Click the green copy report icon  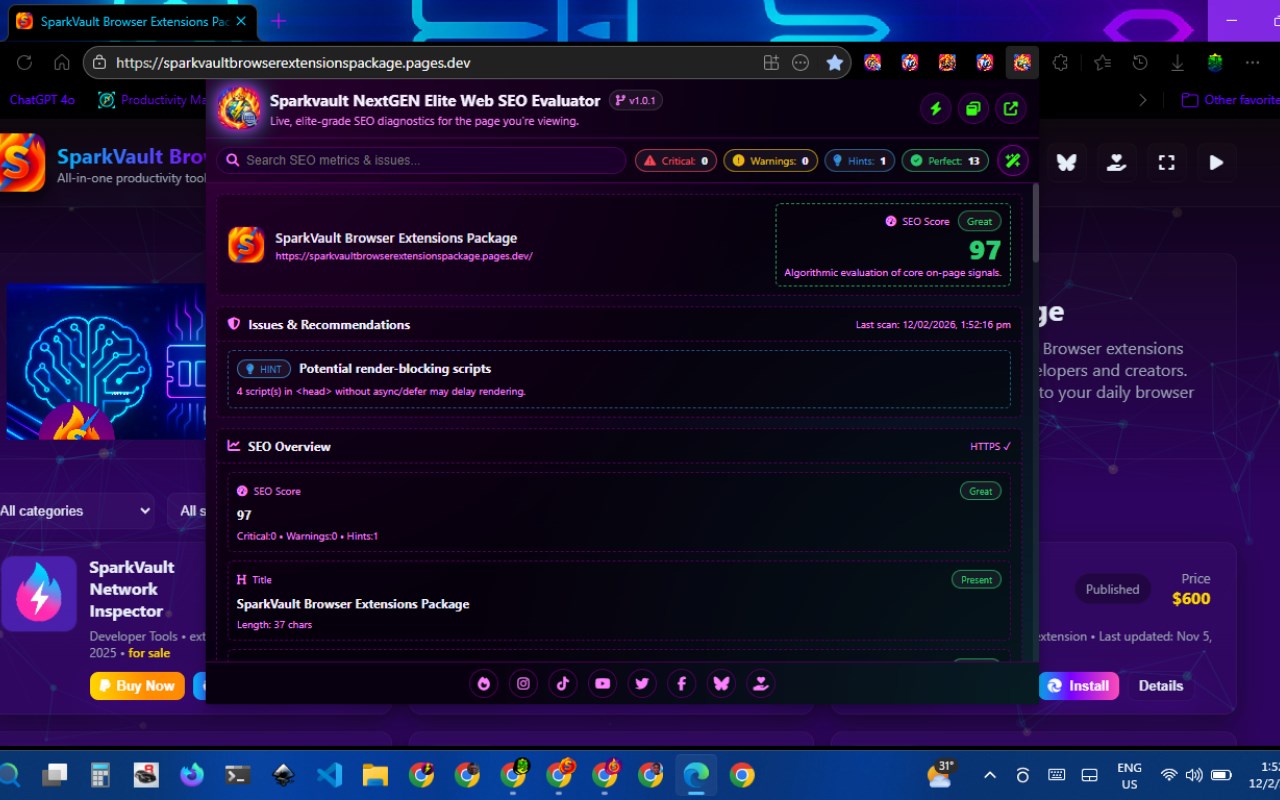coord(973,109)
